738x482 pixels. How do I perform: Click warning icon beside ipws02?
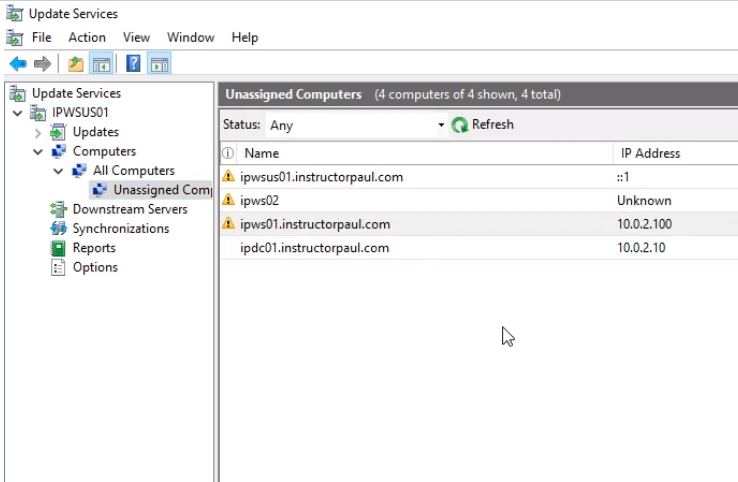pos(228,200)
